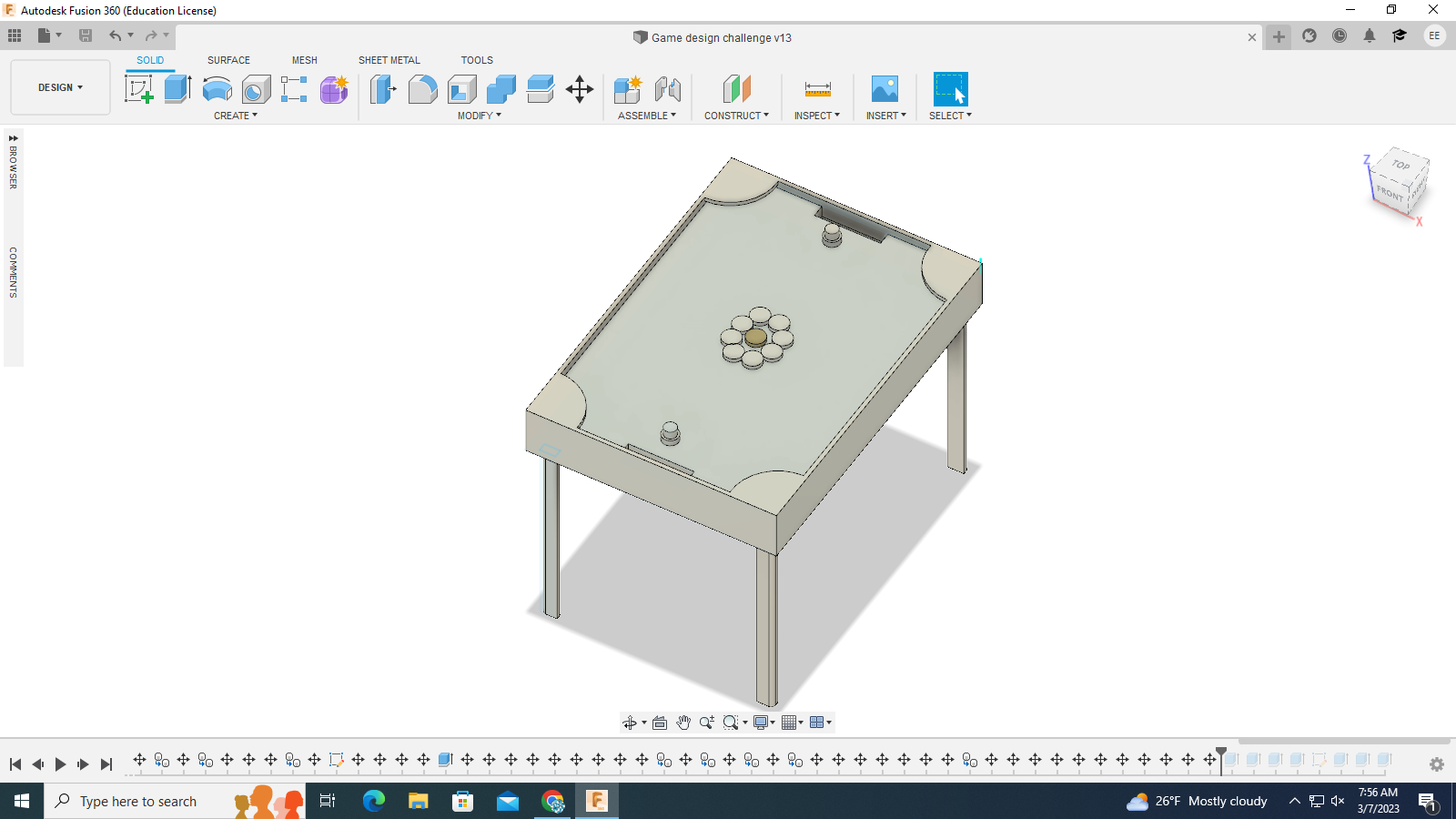Open the Create Form tool
The height and width of the screenshot is (819, 1456).
[x=333, y=88]
